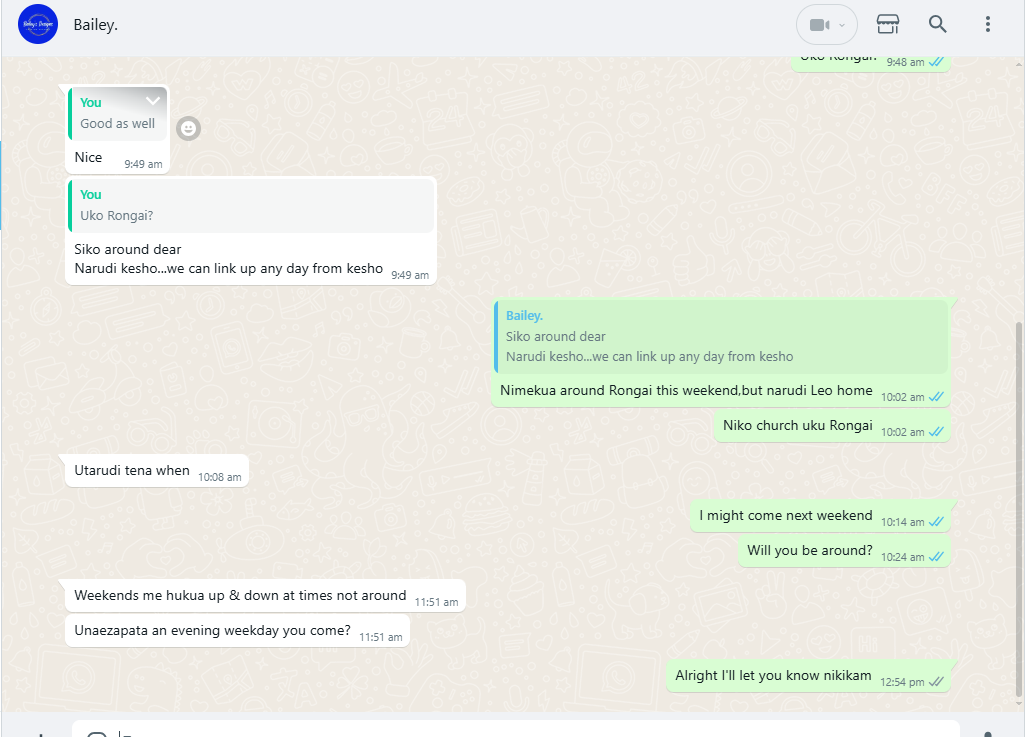Open quoted Bailey reply 'Siko around dear'
This screenshot has height=737, width=1025.
721,336
